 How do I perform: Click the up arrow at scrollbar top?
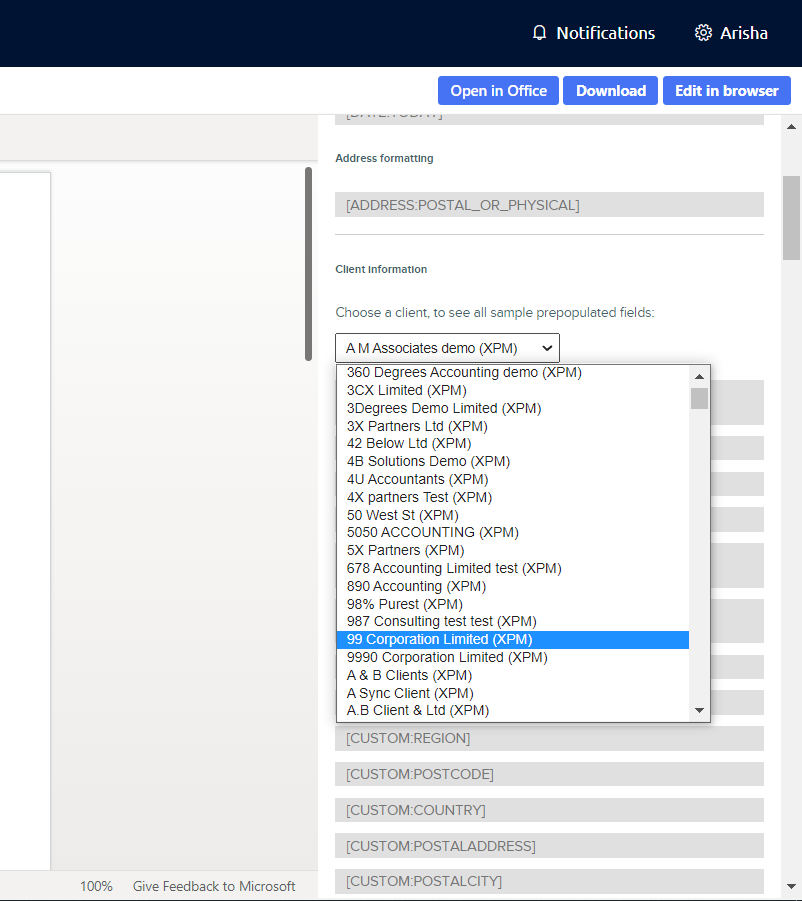(x=793, y=127)
